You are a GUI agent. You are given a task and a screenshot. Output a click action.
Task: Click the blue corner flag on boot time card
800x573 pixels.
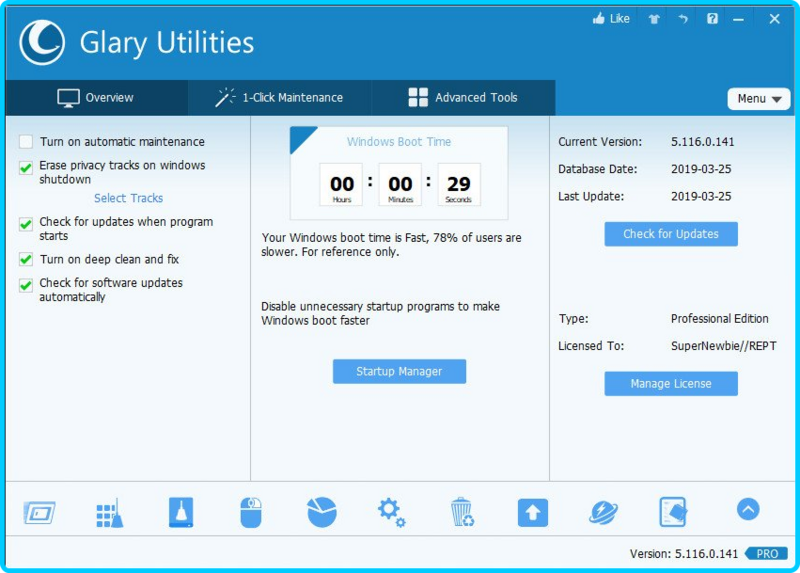(x=299, y=136)
